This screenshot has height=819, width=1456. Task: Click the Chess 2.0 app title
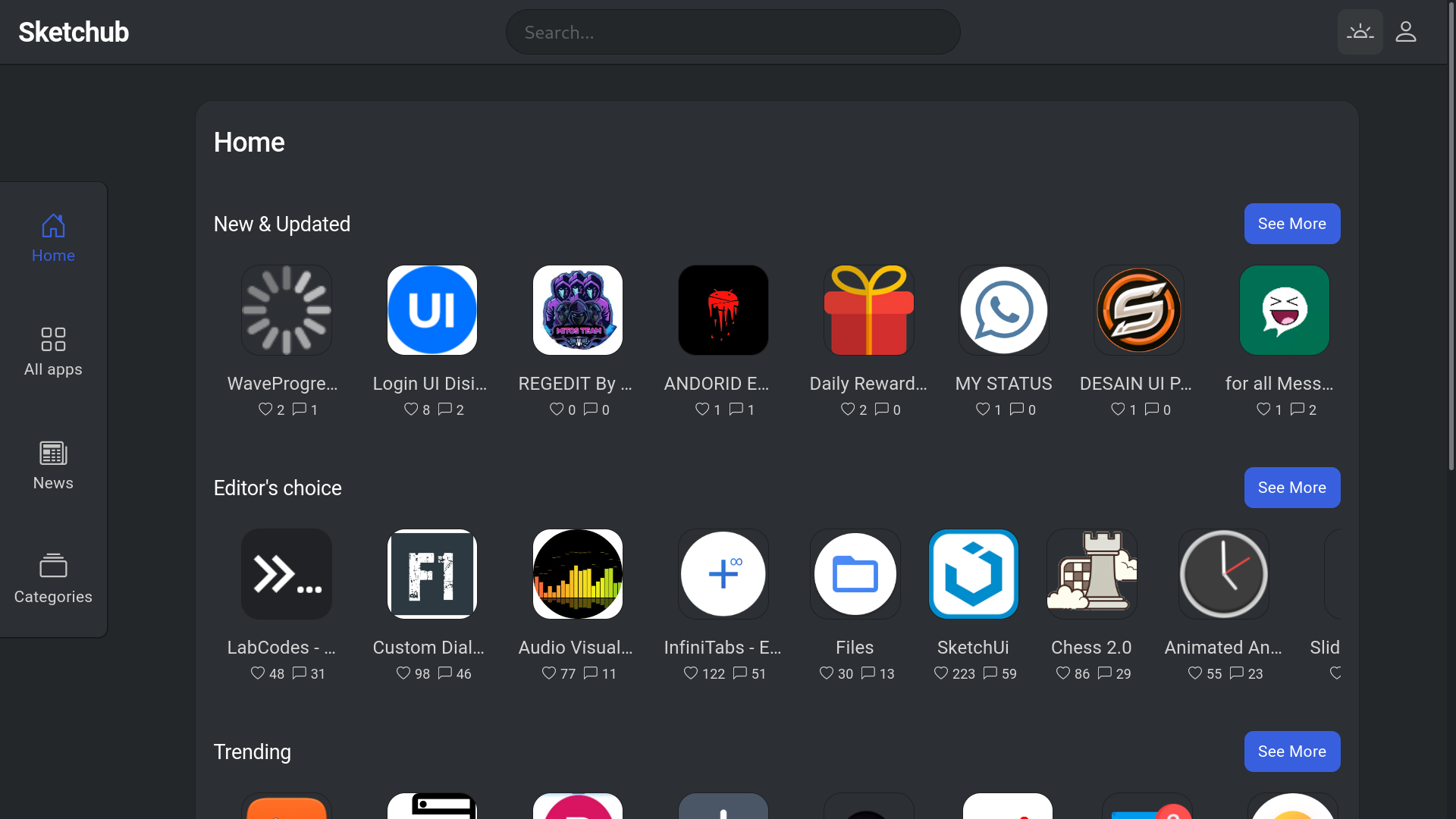click(1091, 648)
